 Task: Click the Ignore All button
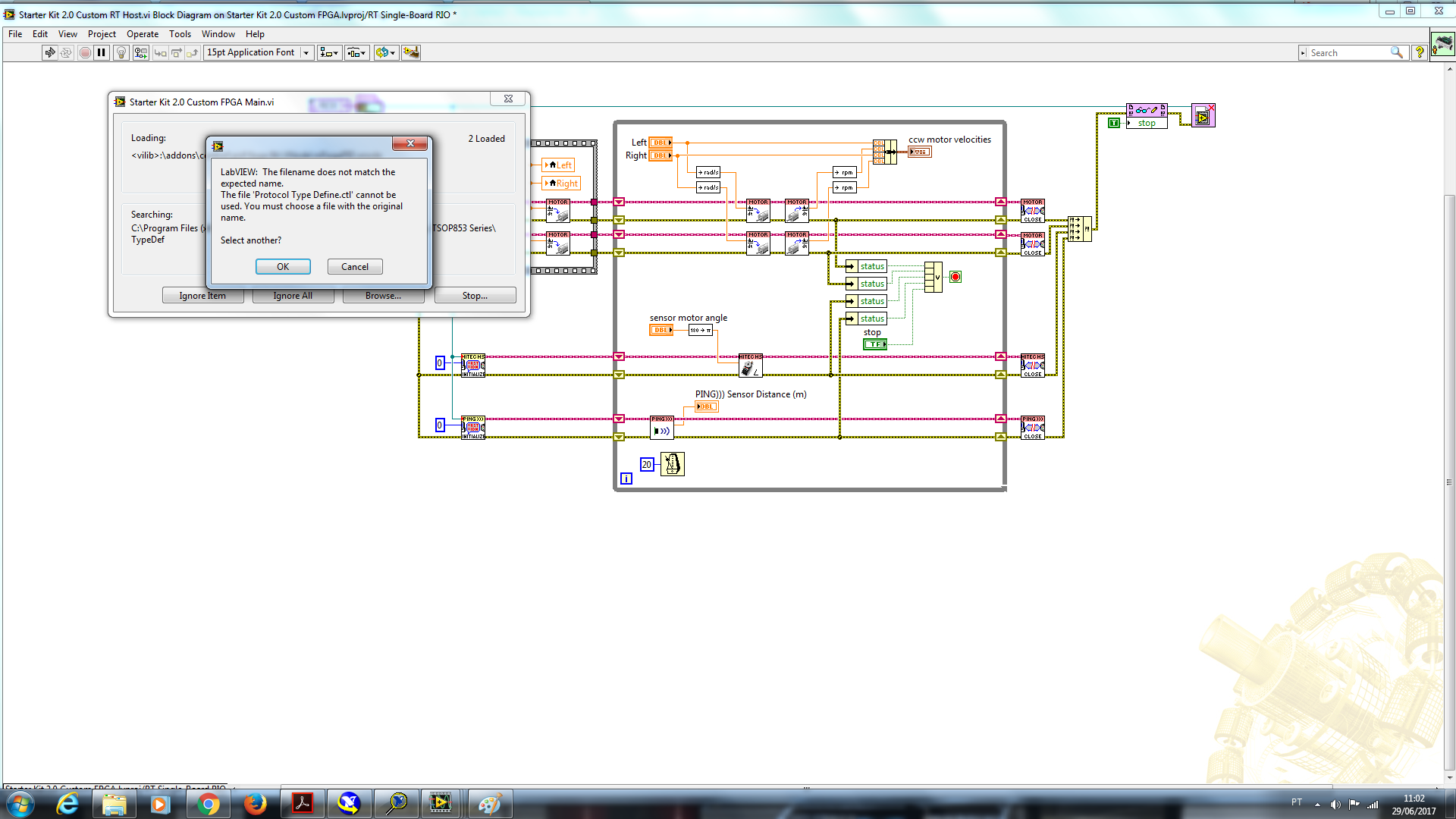coord(293,296)
